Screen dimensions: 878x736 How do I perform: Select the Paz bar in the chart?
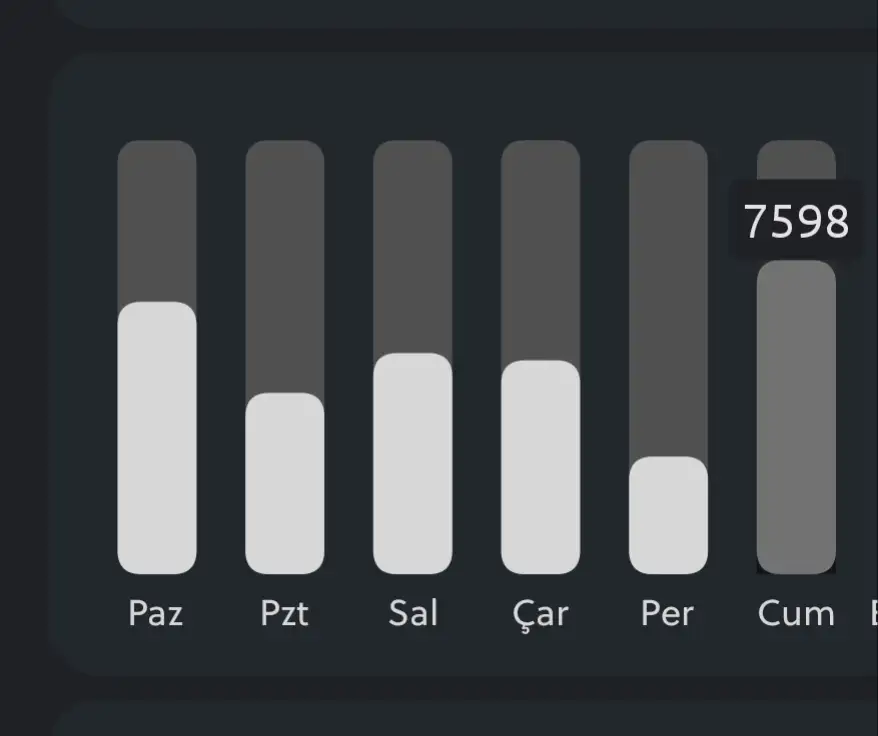157,438
